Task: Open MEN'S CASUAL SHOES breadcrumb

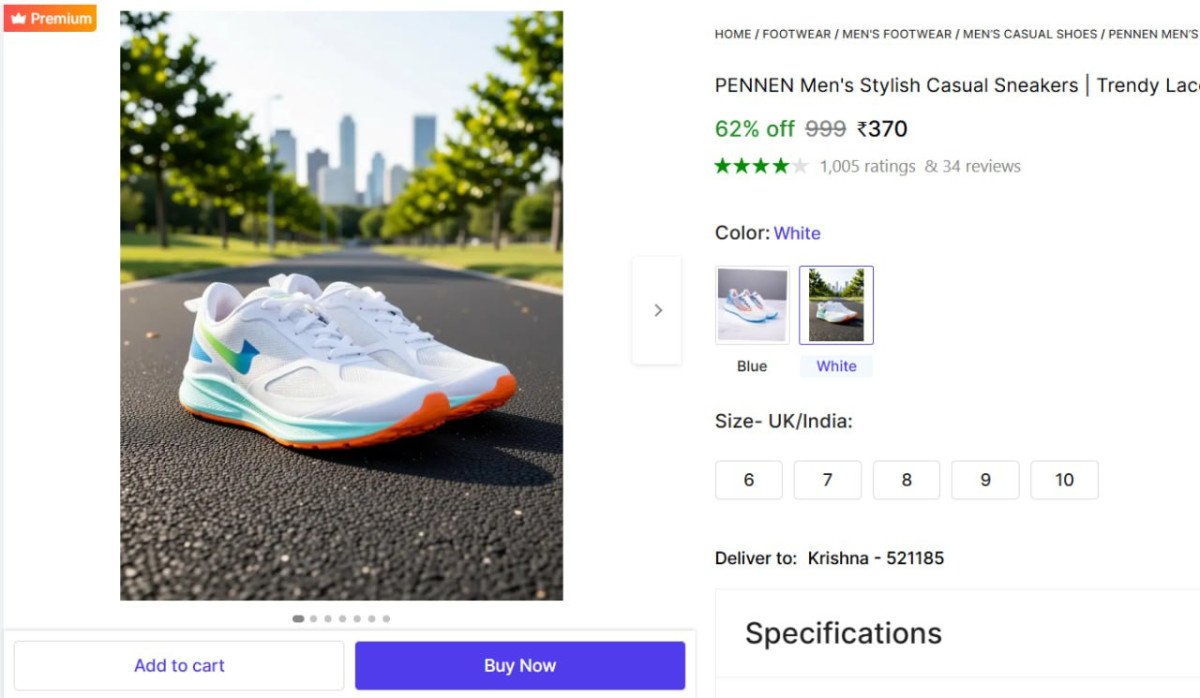Action: point(1030,34)
